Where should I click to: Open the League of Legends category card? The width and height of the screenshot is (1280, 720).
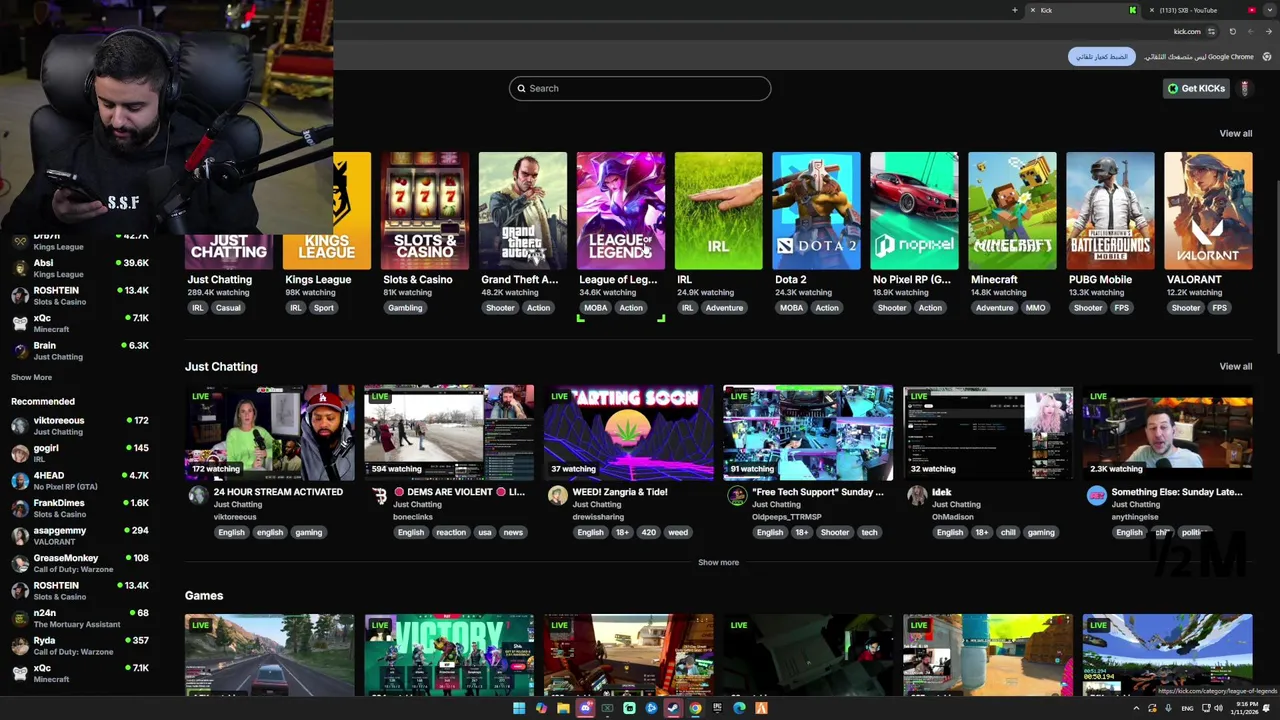[620, 211]
